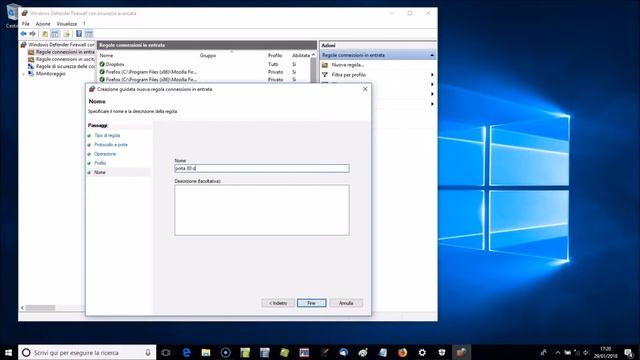
Task: Click the volume icon in system tray
Action: click(x=587, y=353)
